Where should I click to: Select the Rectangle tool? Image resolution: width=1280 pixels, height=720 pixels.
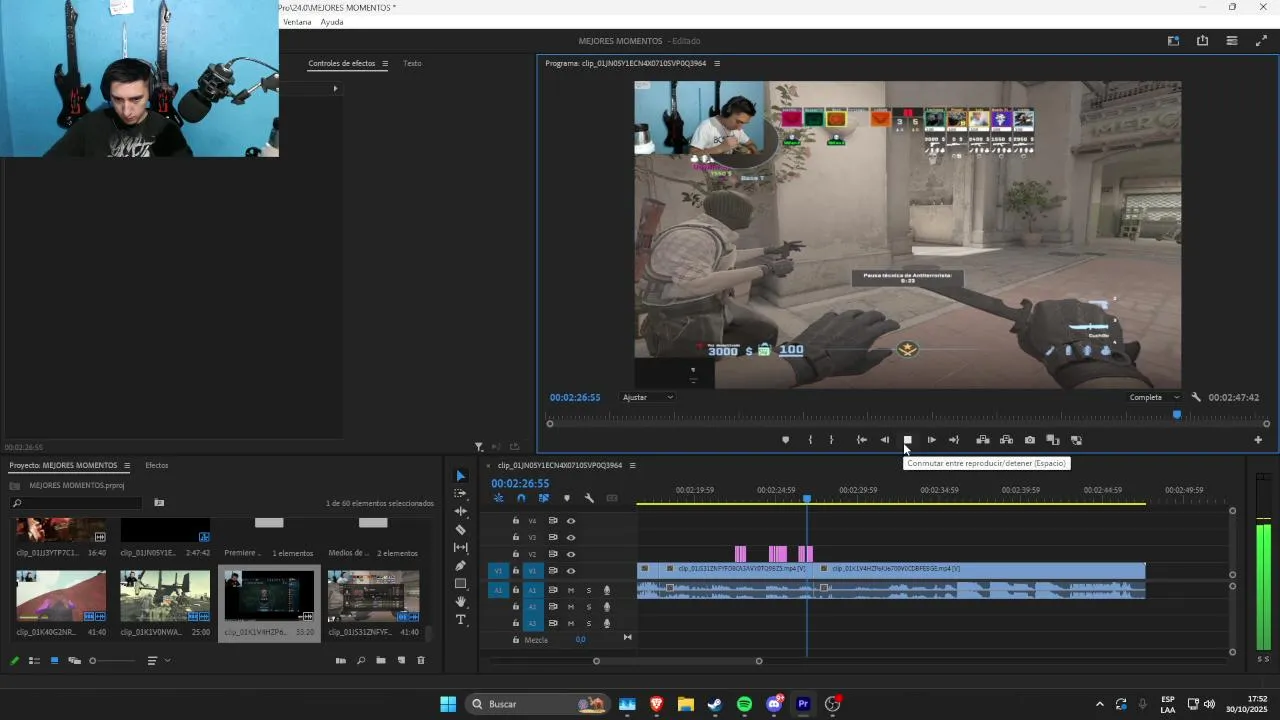461,583
